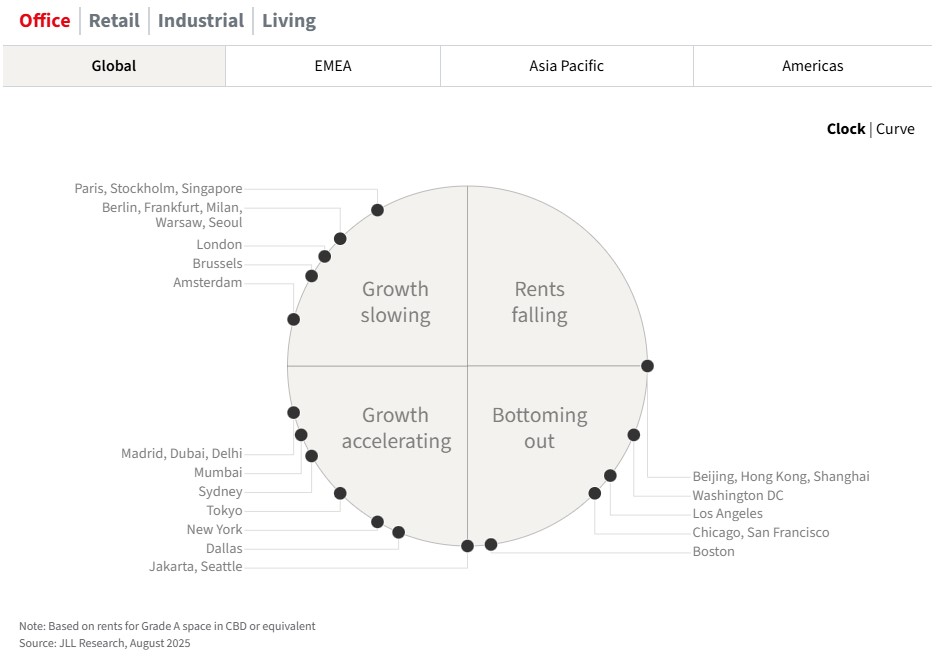
Task: Click the Growth slowing quadrant
Action: pos(395,302)
